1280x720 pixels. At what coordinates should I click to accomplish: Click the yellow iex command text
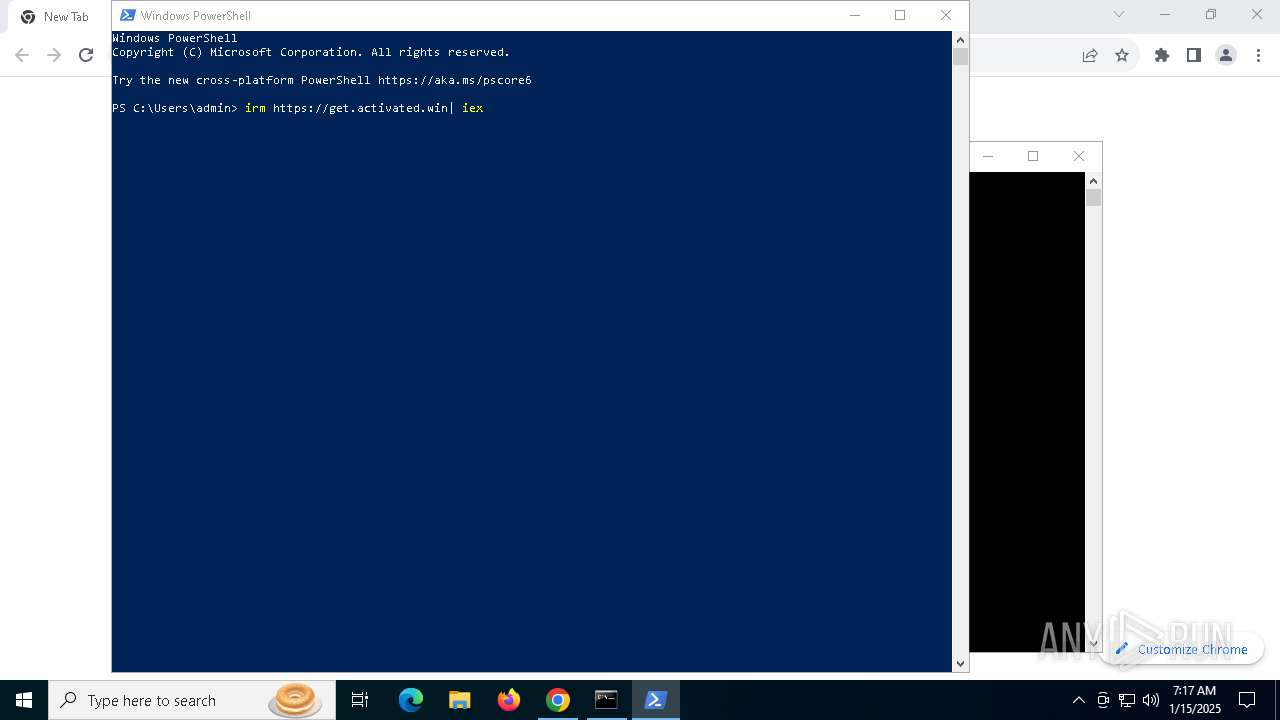[x=472, y=108]
